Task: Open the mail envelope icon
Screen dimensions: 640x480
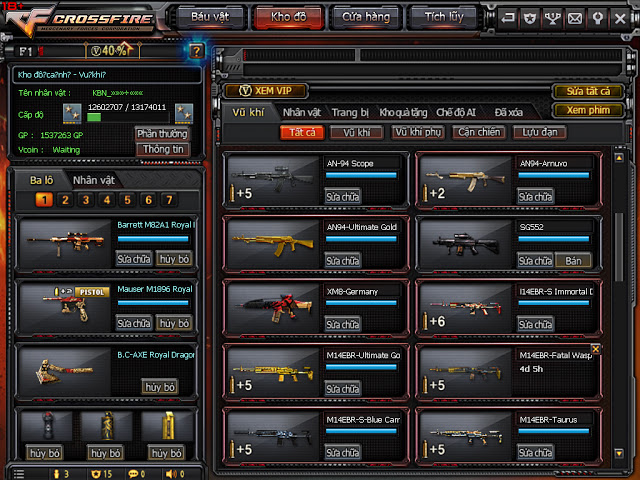Action: point(575,18)
